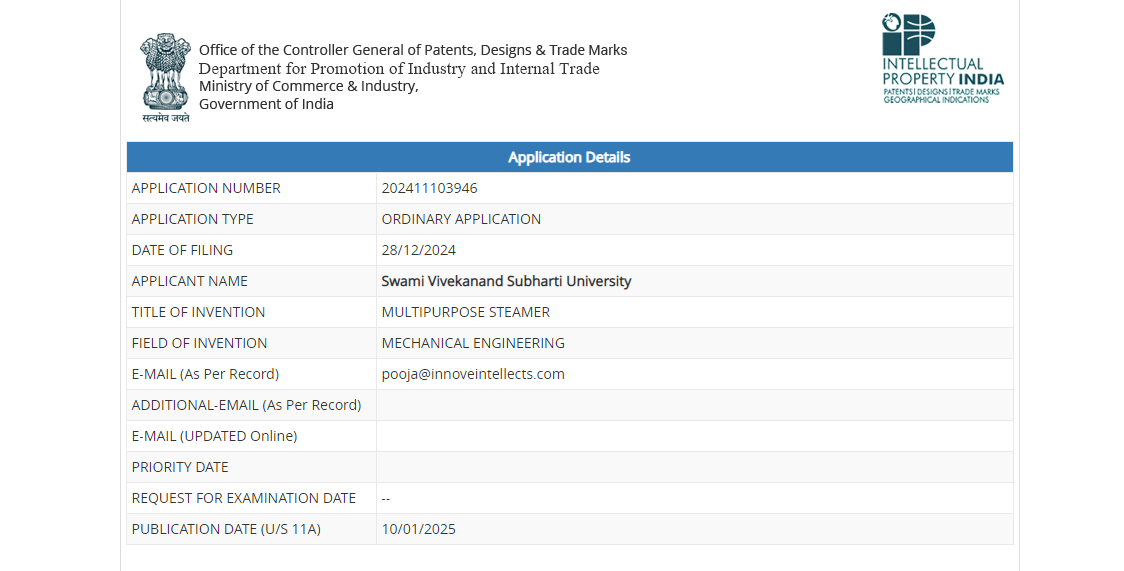Viewport: 1124px width, 571px height.
Task: Click the applicant name Swami Vivekanand Subharti University
Action: 506,281
